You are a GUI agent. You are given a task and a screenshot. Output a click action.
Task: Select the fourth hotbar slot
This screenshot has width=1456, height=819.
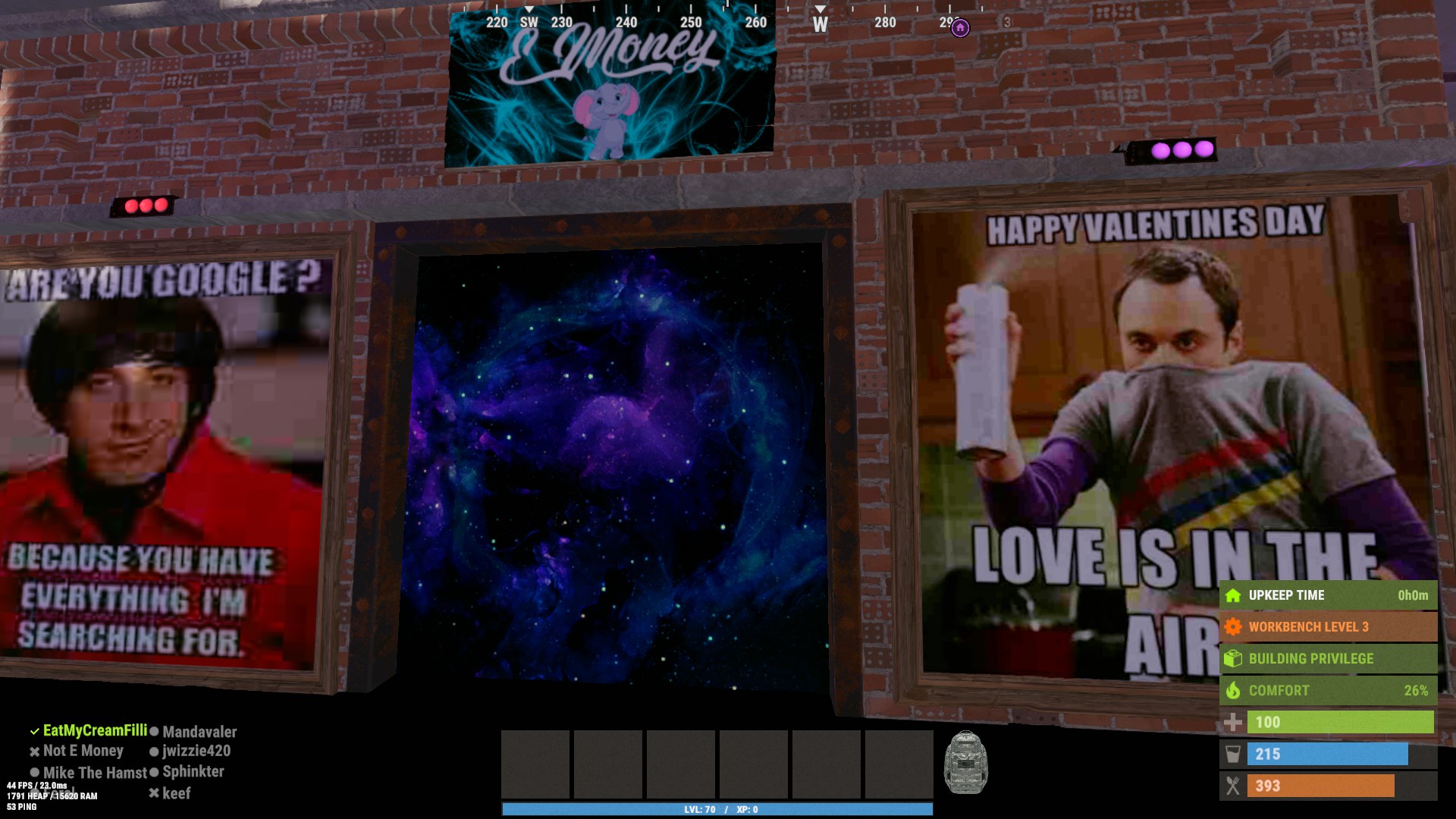pyautogui.click(x=754, y=764)
